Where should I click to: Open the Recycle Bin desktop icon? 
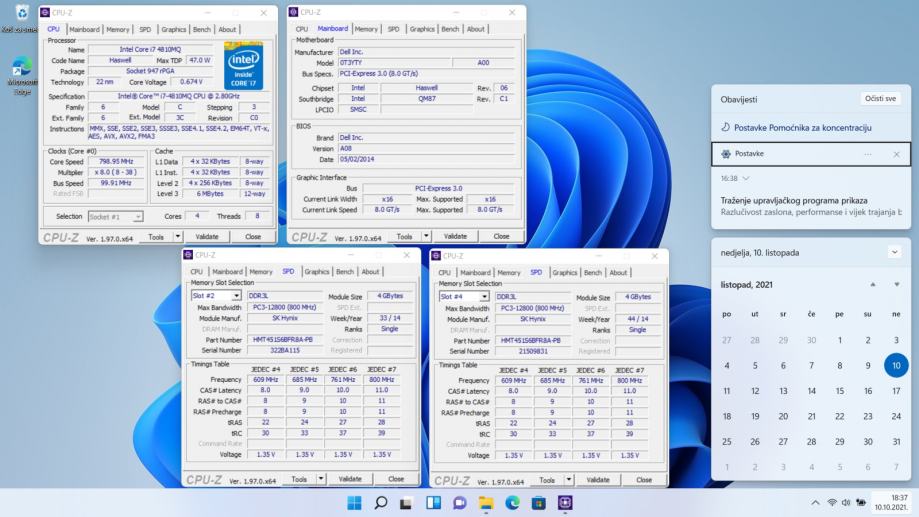point(22,14)
